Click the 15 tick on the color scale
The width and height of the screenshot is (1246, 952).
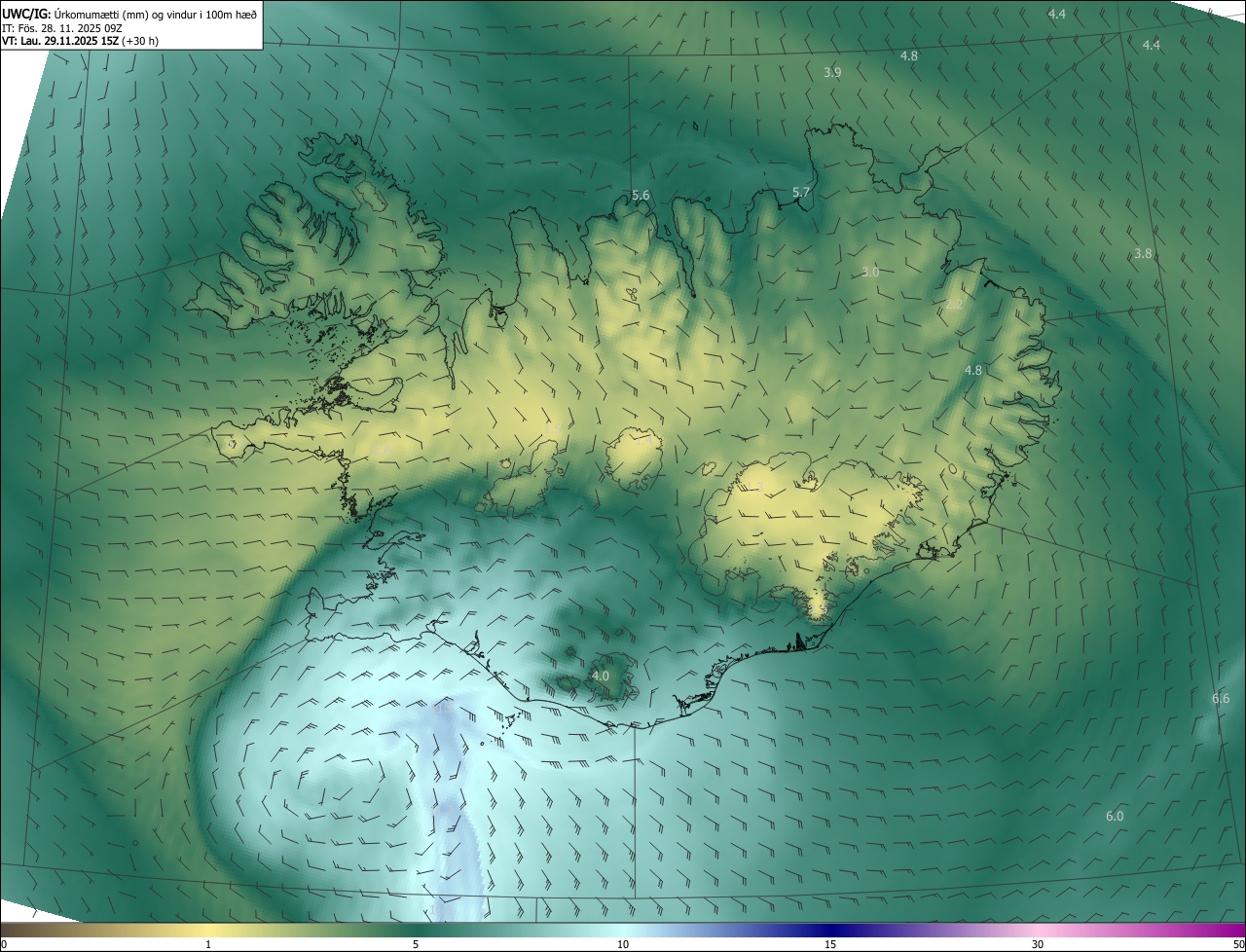point(830,945)
